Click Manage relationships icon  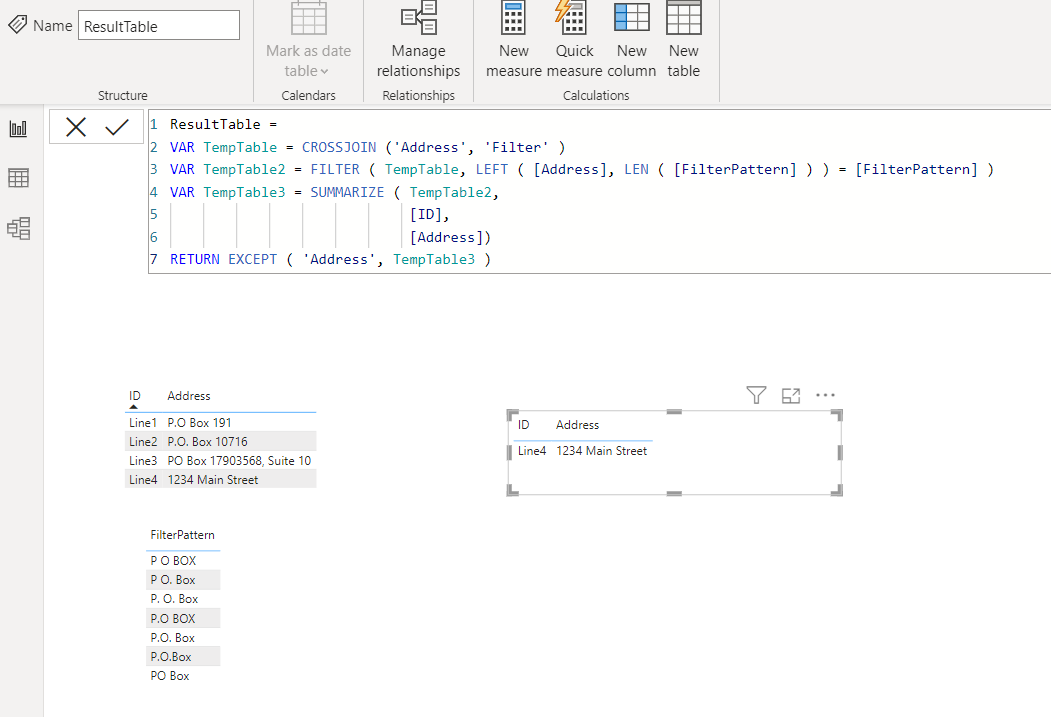click(x=418, y=18)
